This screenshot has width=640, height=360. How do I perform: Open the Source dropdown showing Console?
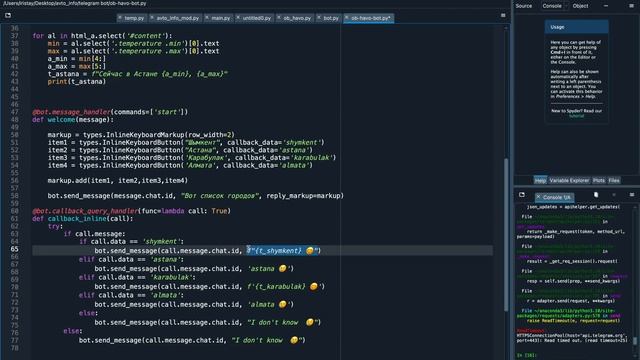tap(554, 6)
